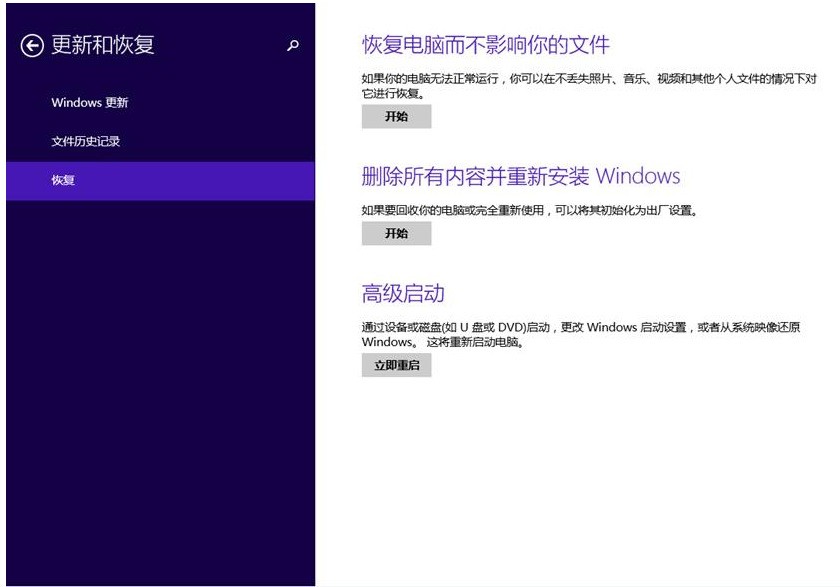Click the description starting 如果要回收你的电脑

coord(530,210)
